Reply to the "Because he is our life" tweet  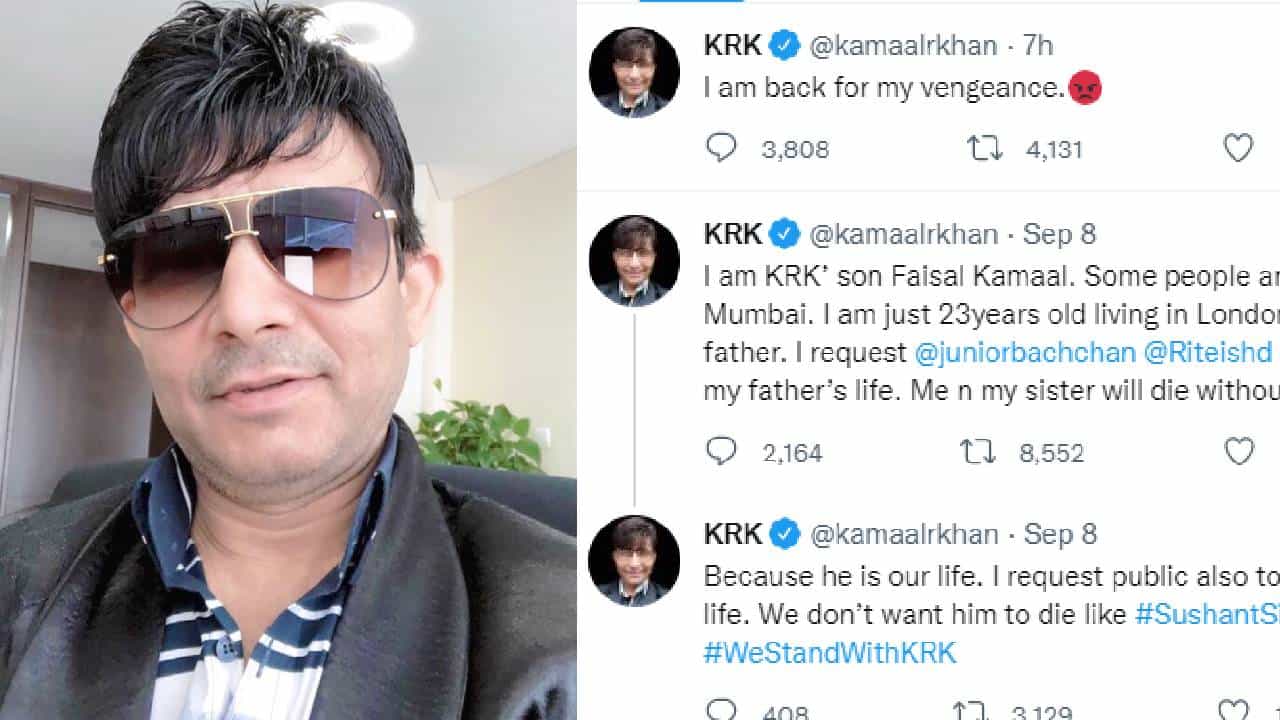pos(721,711)
